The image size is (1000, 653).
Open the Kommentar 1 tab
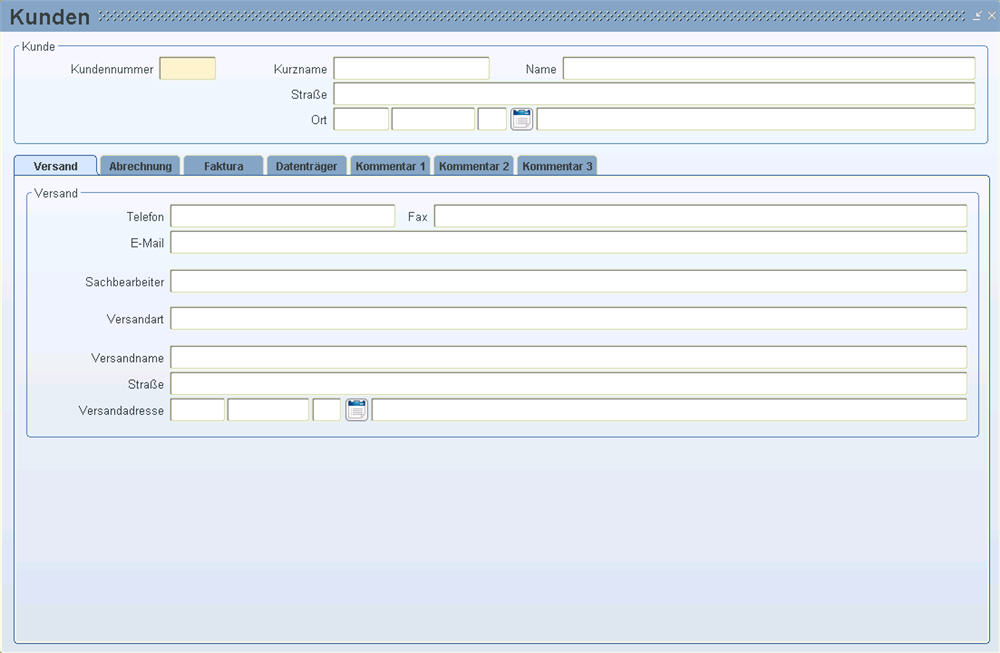click(x=390, y=166)
